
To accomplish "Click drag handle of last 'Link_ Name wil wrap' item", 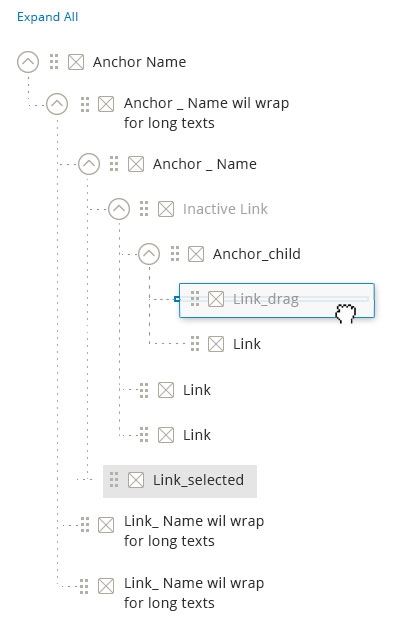I will point(84,586).
